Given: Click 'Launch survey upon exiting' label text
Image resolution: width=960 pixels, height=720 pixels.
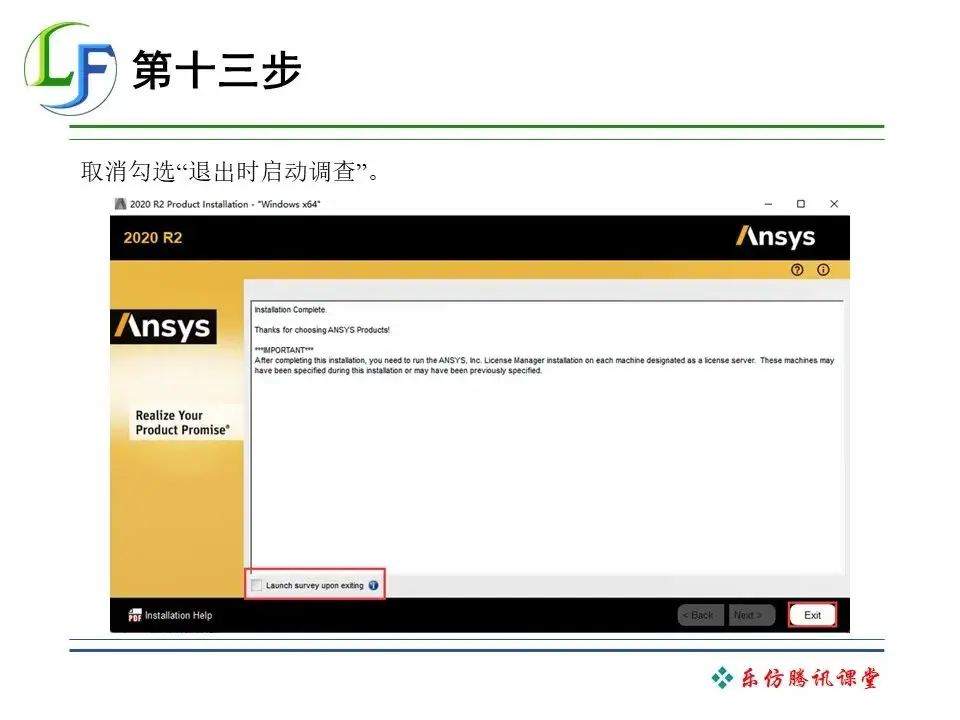Looking at the screenshot, I should [315, 586].
